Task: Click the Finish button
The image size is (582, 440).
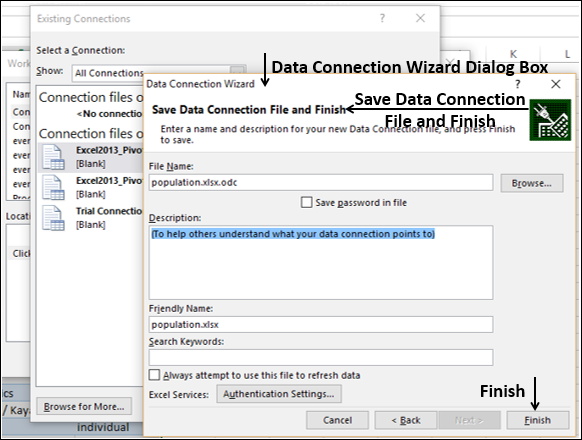Action: tap(537, 420)
